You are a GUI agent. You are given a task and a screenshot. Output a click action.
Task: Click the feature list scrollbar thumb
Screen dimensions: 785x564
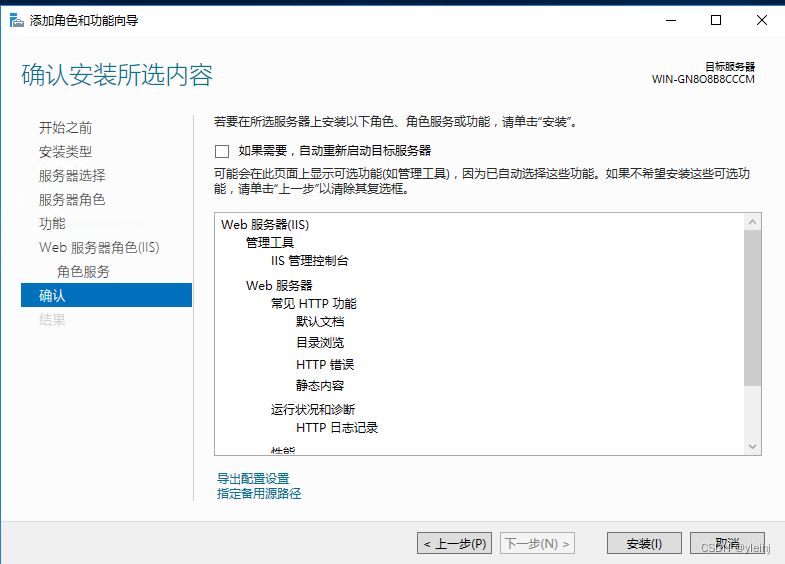point(752,308)
